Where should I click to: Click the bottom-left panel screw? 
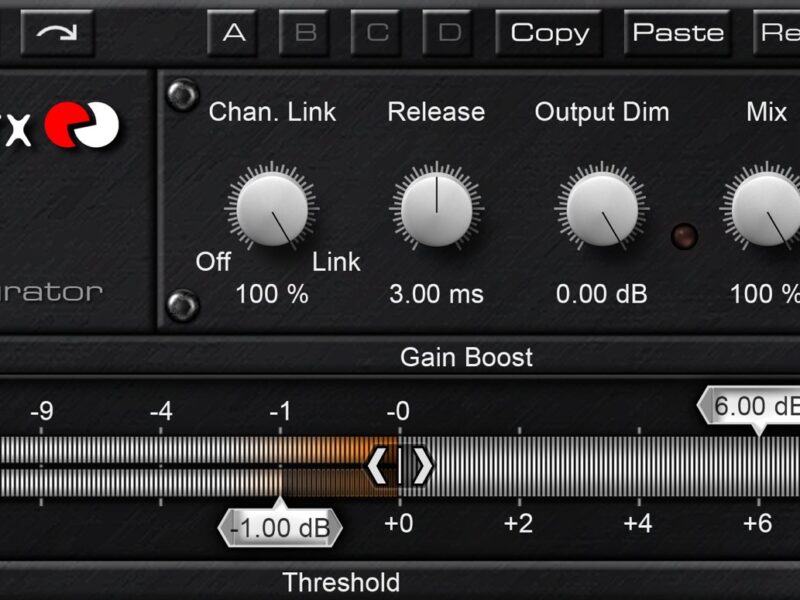click(182, 305)
